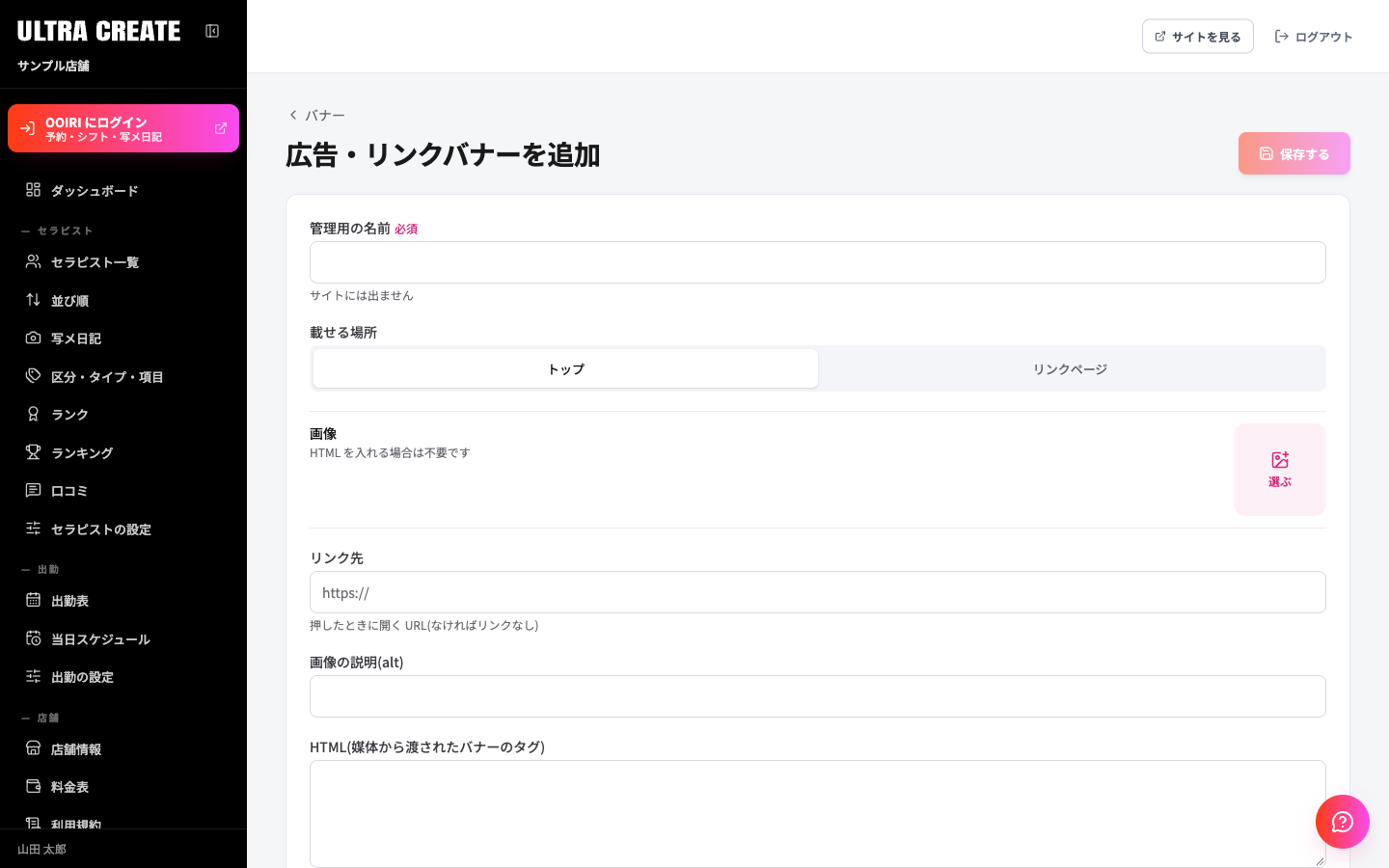Click the 選ぶ image picker button
Image resolution: width=1389 pixels, height=868 pixels.
point(1280,470)
